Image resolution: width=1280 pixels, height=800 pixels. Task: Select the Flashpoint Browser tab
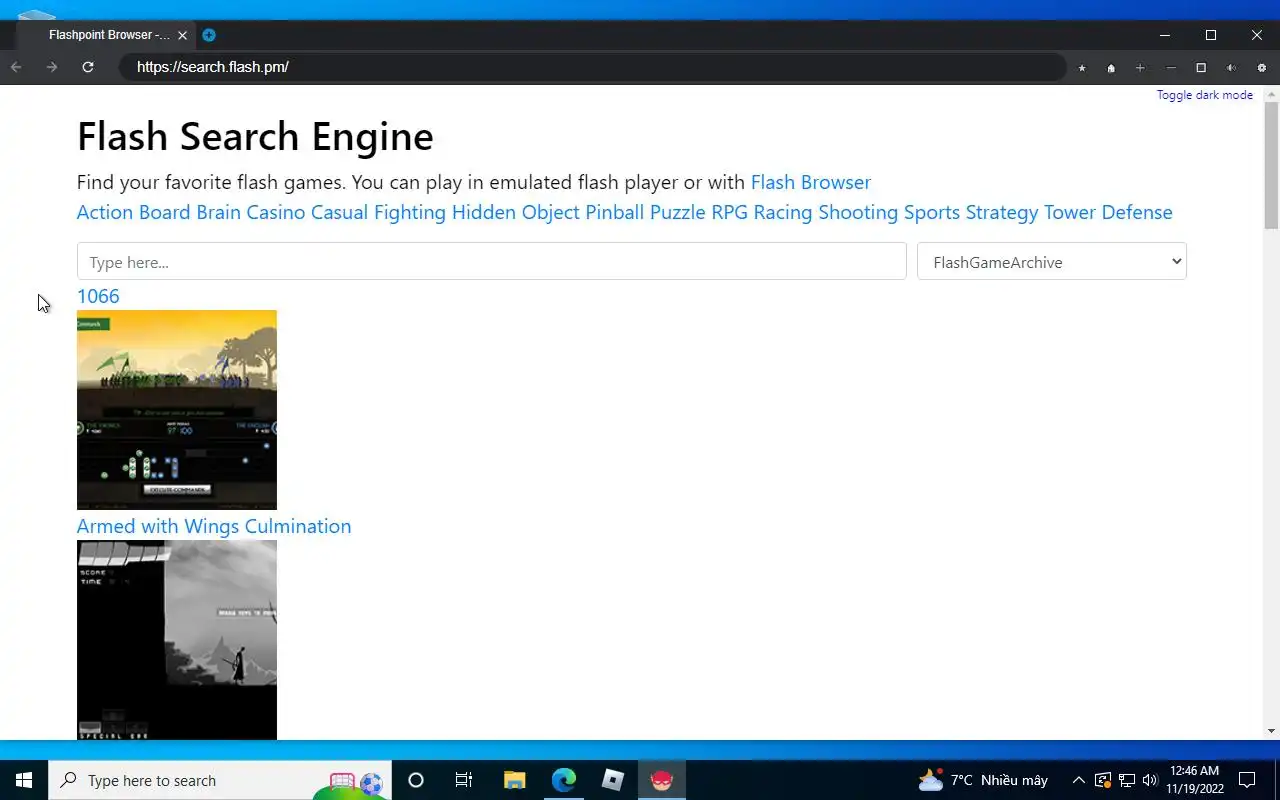[x=109, y=35]
